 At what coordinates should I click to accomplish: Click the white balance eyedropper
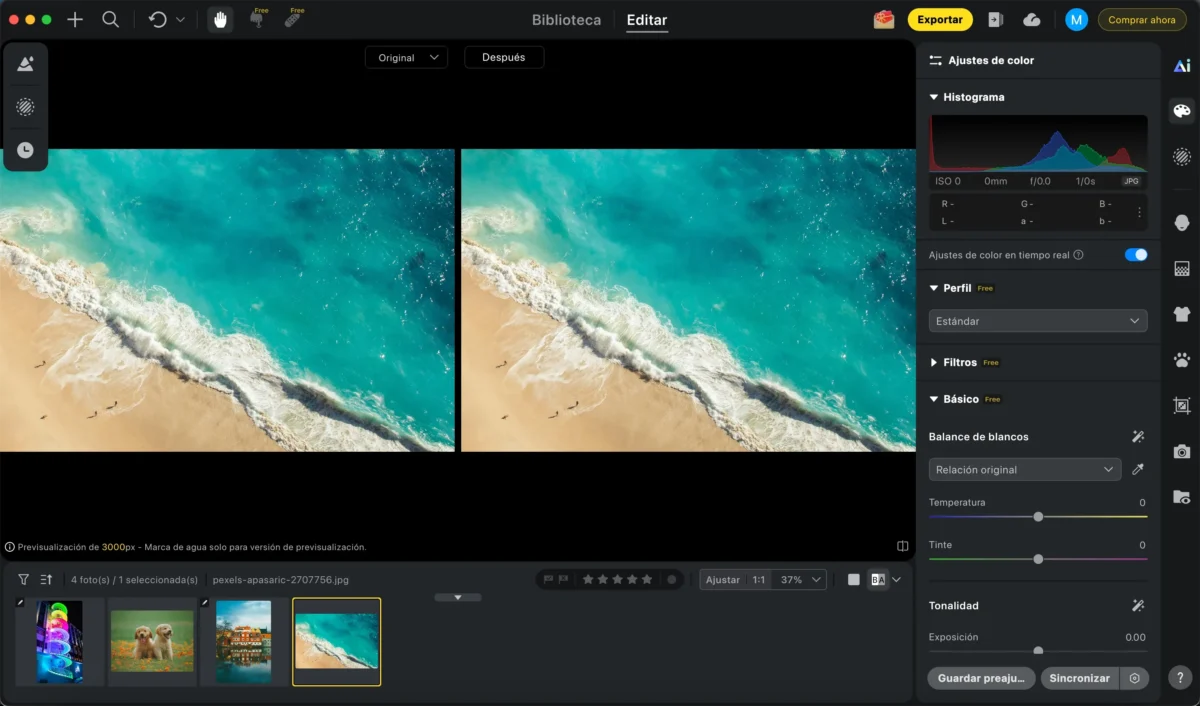coord(1137,469)
